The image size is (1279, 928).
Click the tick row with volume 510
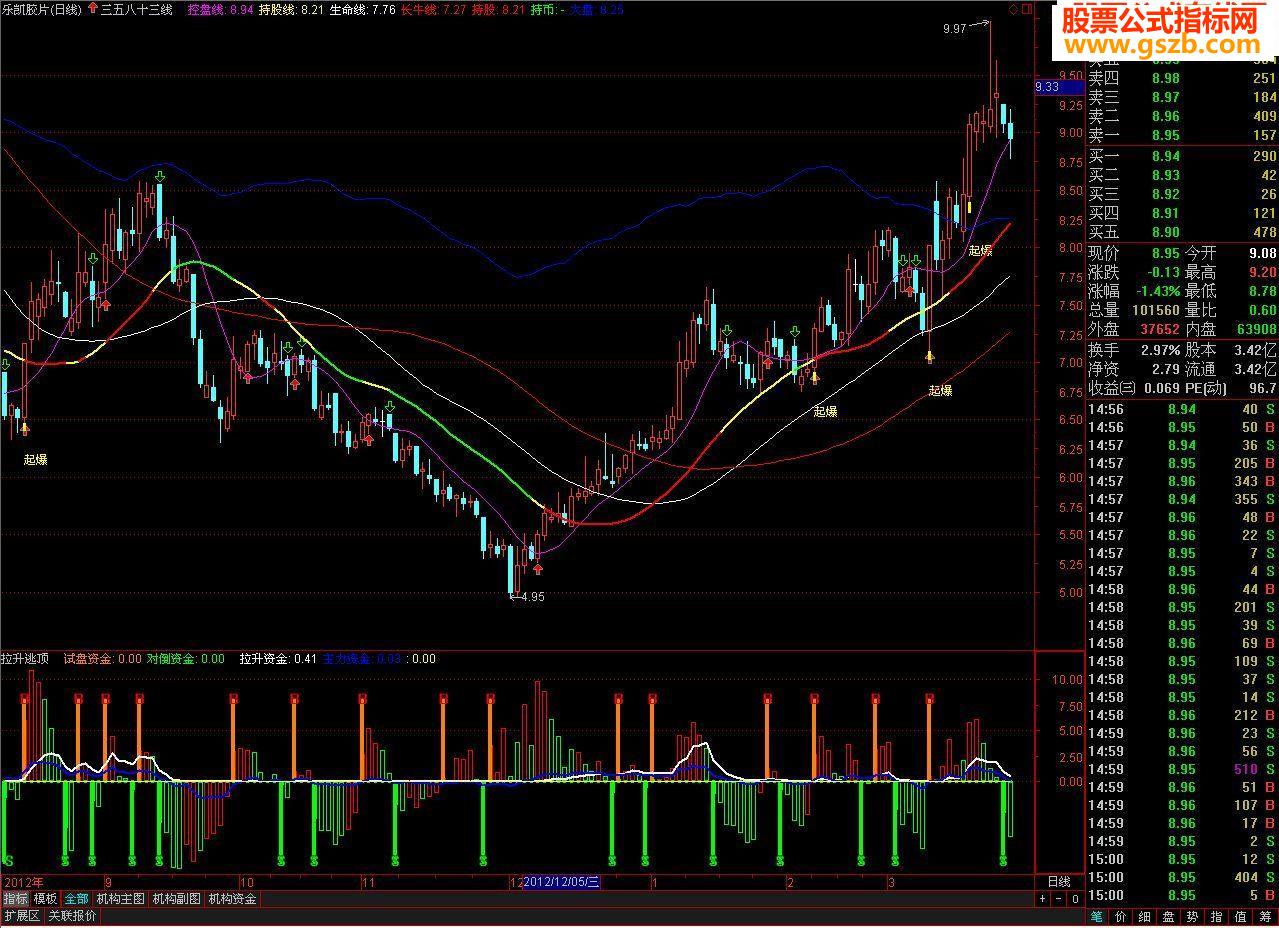point(1183,769)
